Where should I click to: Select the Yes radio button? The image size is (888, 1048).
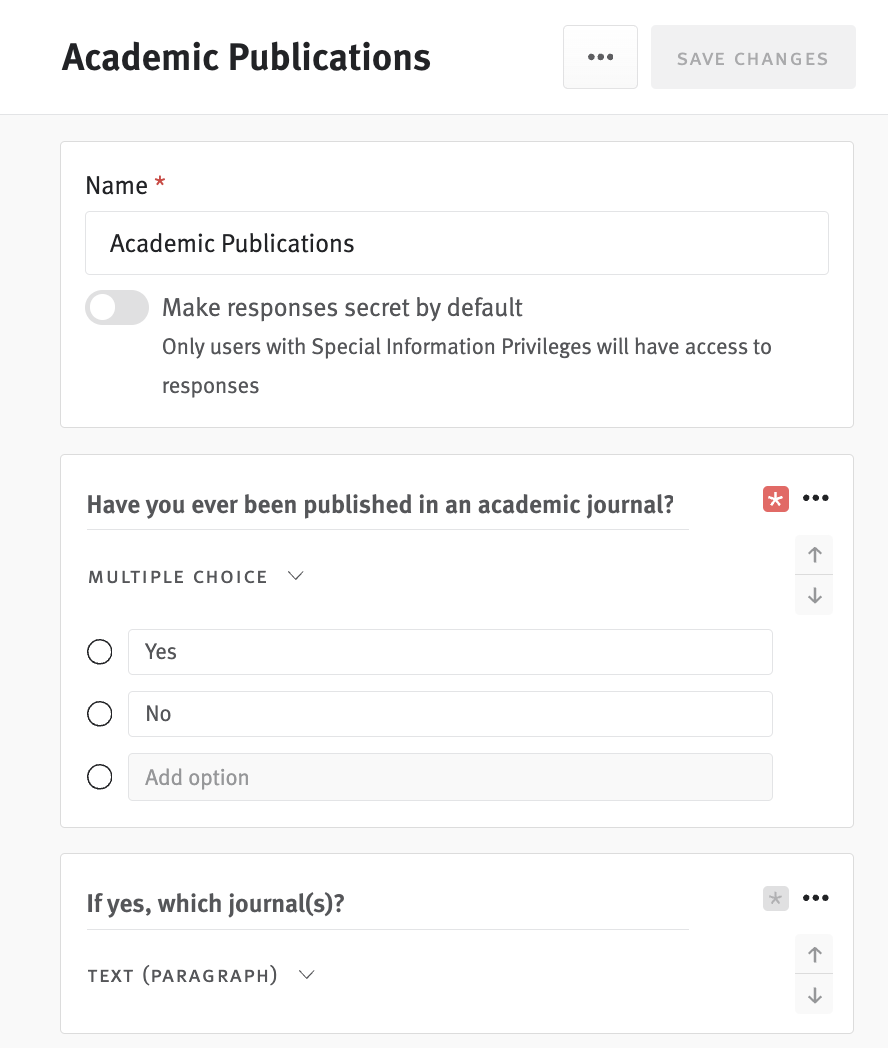tap(100, 652)
